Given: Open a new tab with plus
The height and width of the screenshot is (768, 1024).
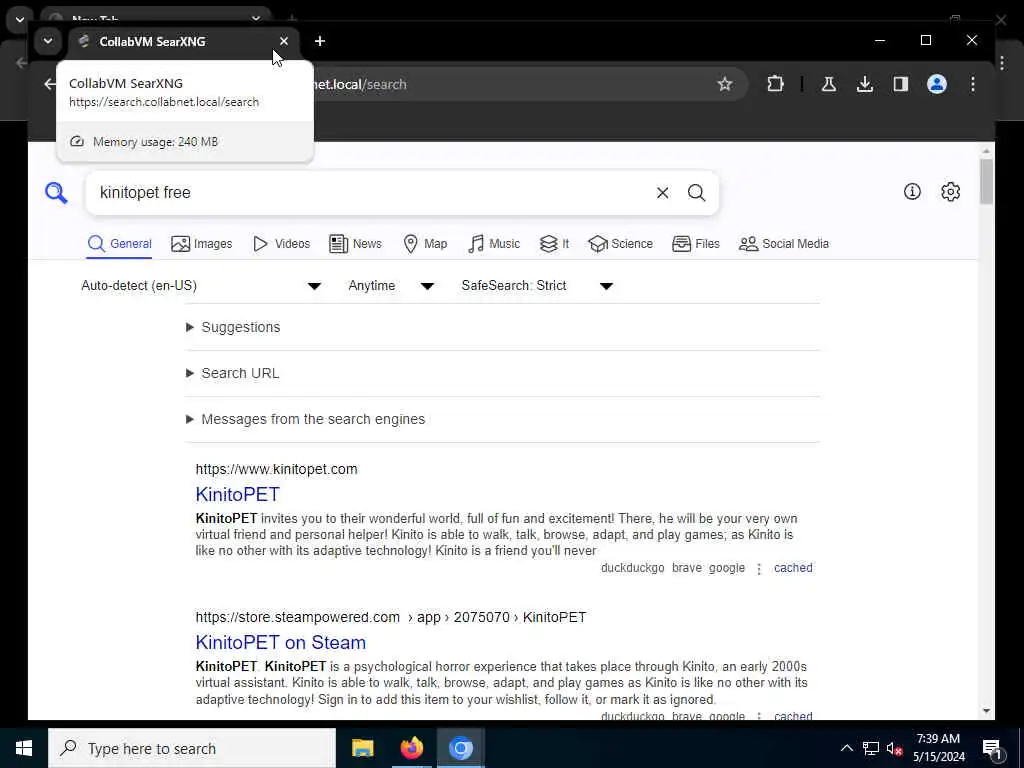Looking at the screenshot, I should click(319, 41).
